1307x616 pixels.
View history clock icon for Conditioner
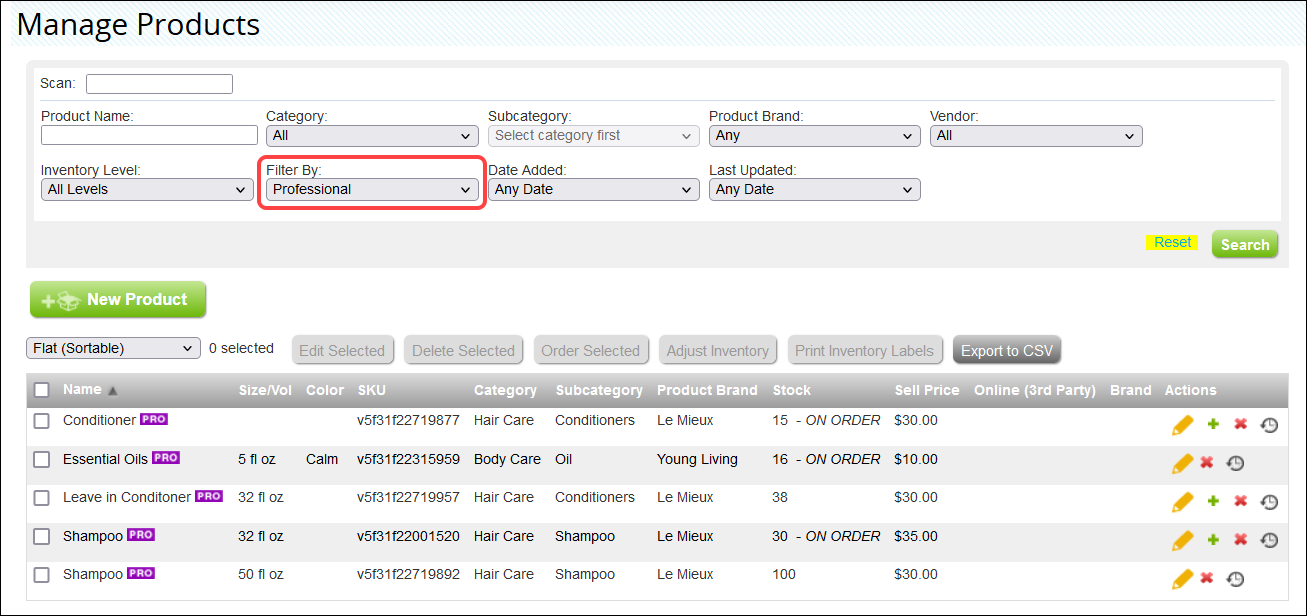pyautogui.click(x=1269, y=425)
